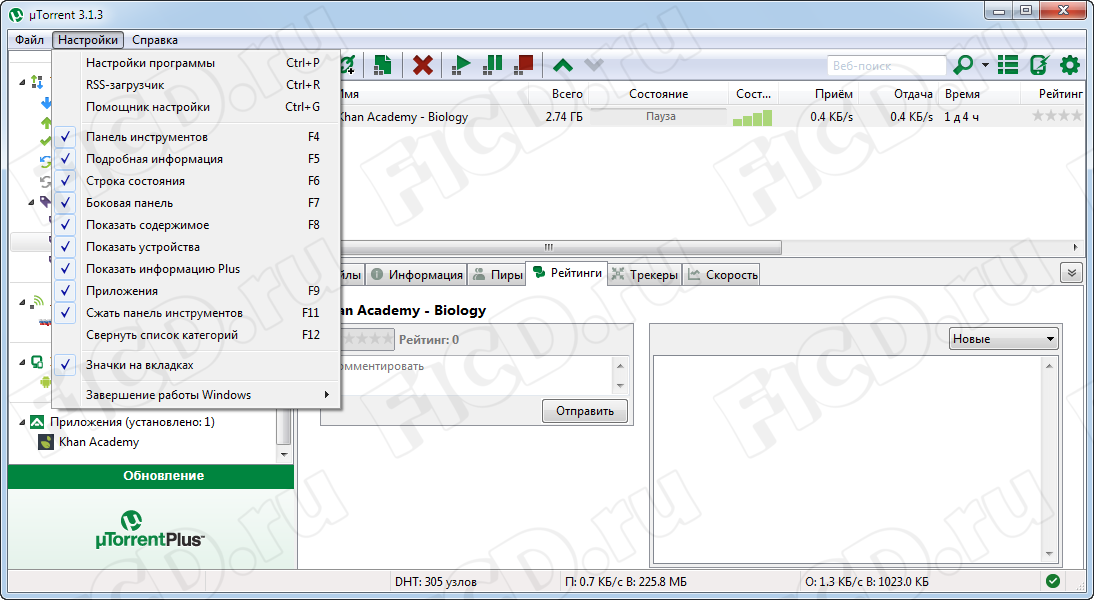Collapse the torrents tree node triangle

(x=22, y=82)
